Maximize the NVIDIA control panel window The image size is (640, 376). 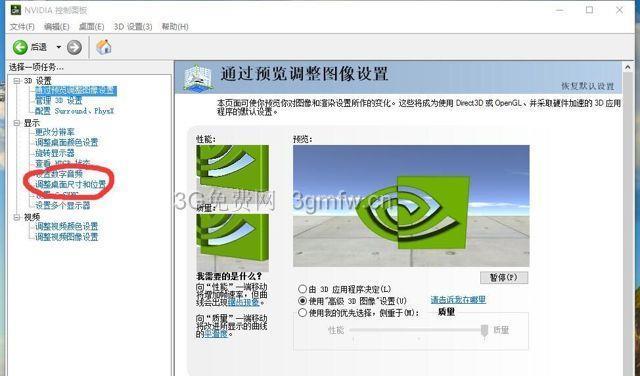pos(589,10)
